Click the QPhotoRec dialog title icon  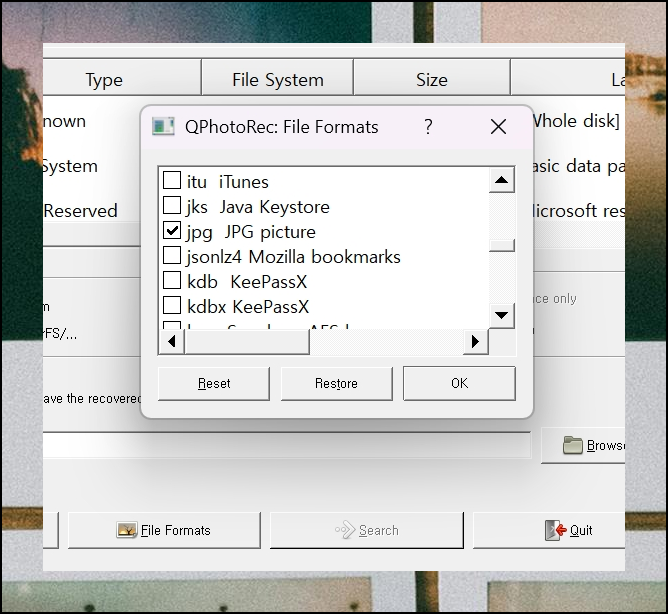[163, 127]
